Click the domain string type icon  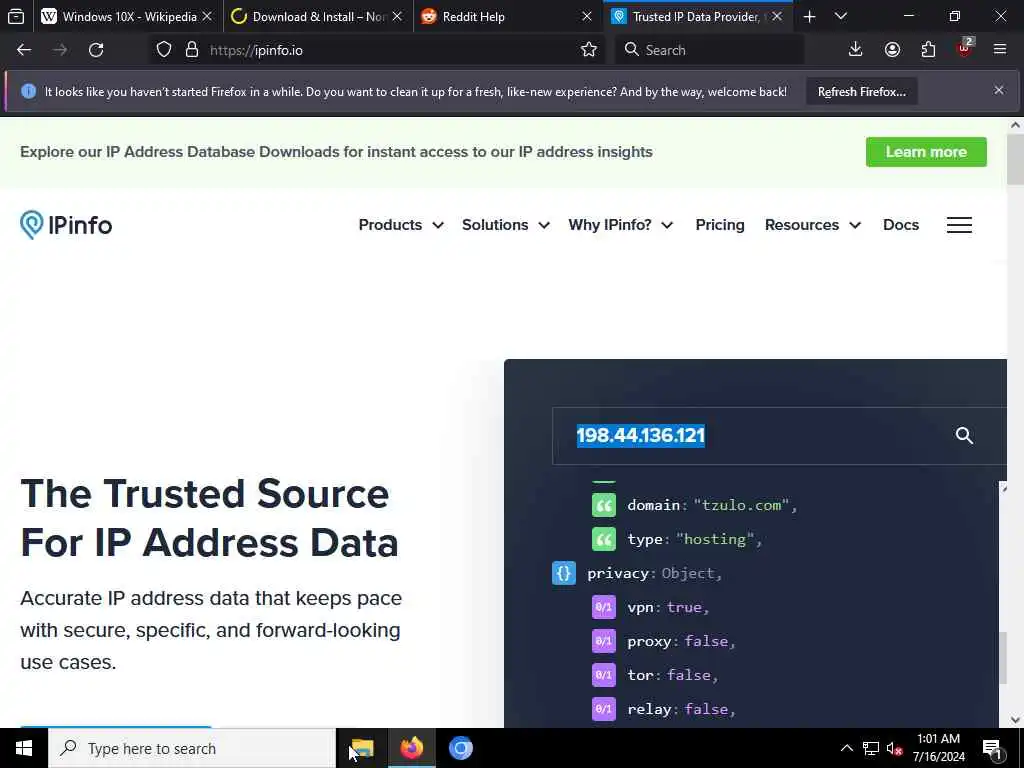tap(603, 505)
